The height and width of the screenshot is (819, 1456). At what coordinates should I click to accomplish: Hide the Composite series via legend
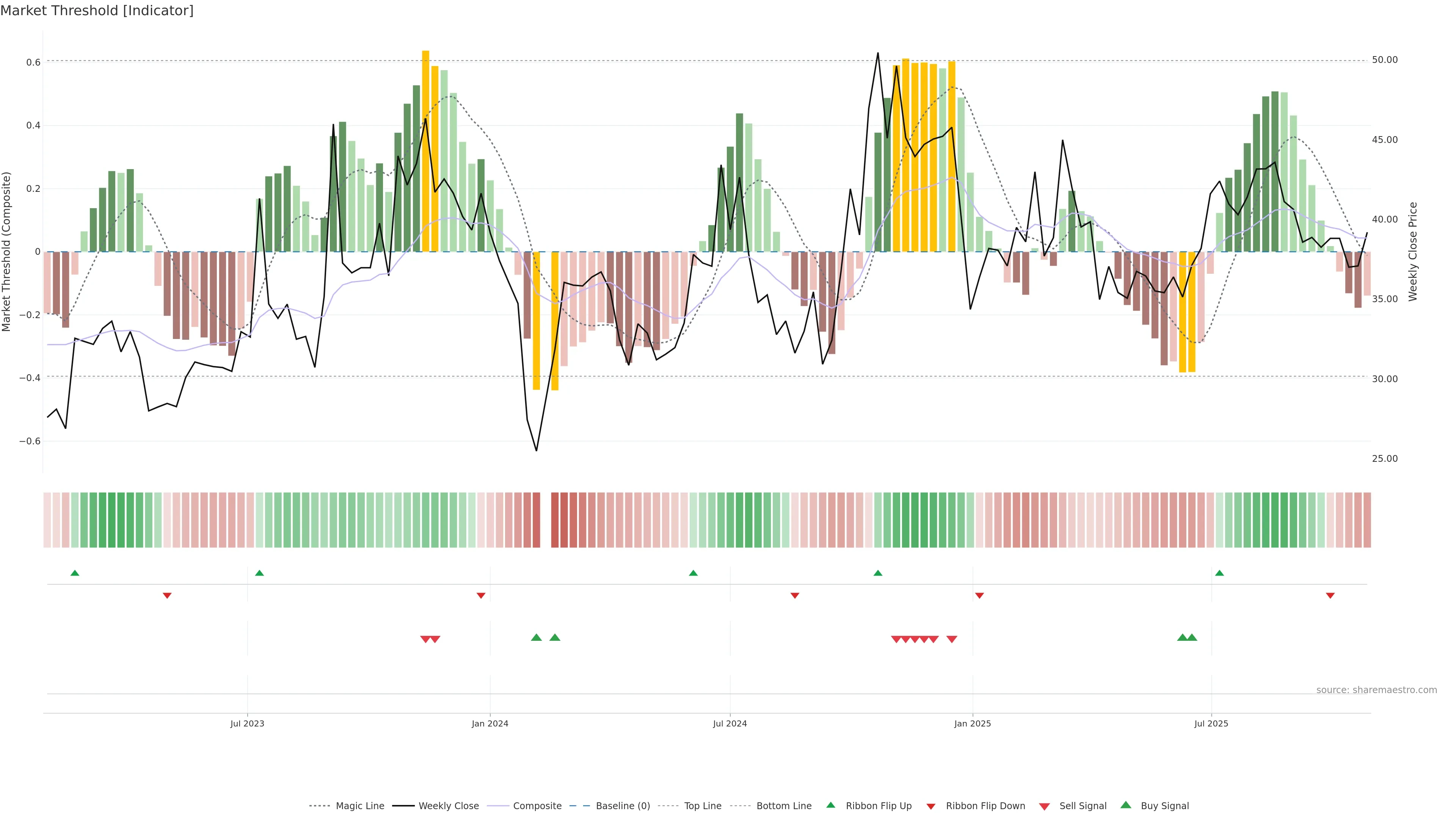coord(537,806)
